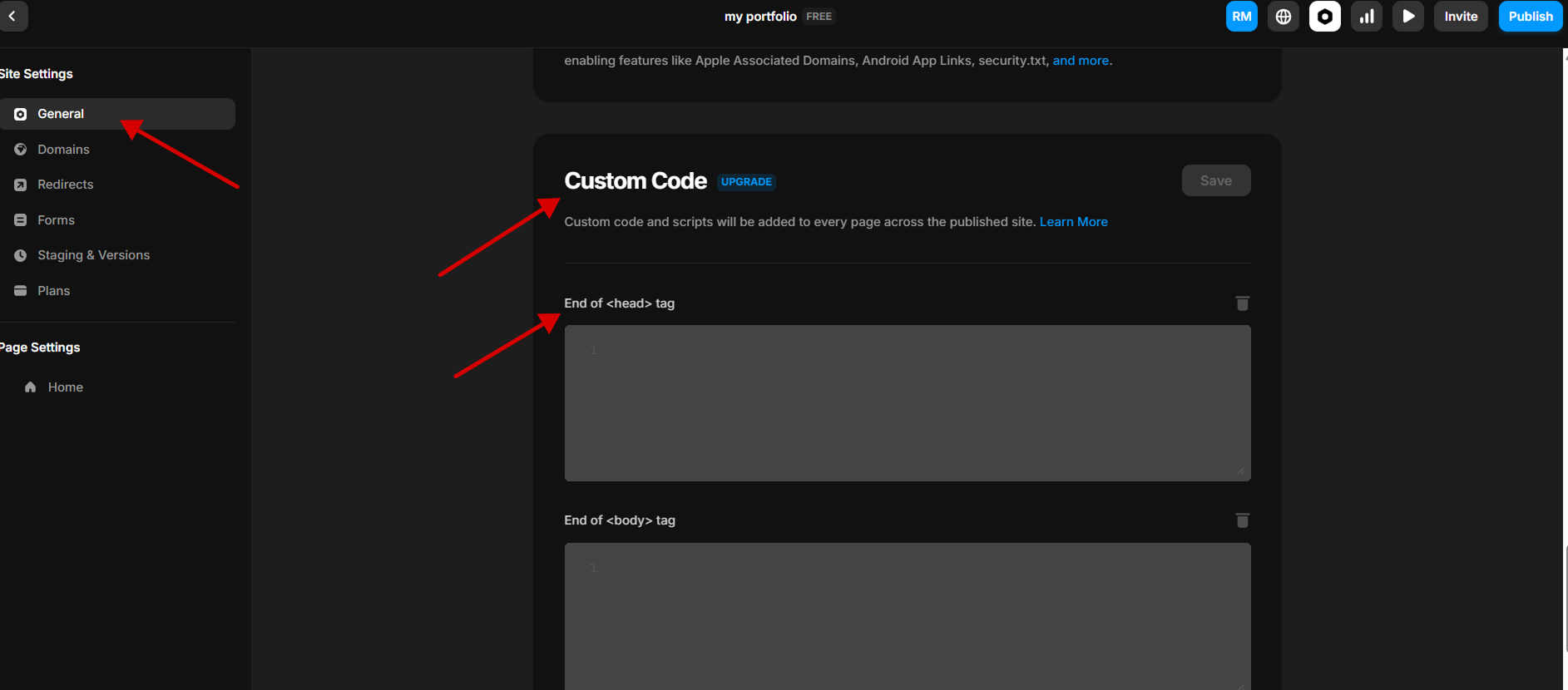Viewport: 1568px width, 690px height.
Task: Click the UPGRADE badge next to Custom Code
Action: (x=746, y=182)
